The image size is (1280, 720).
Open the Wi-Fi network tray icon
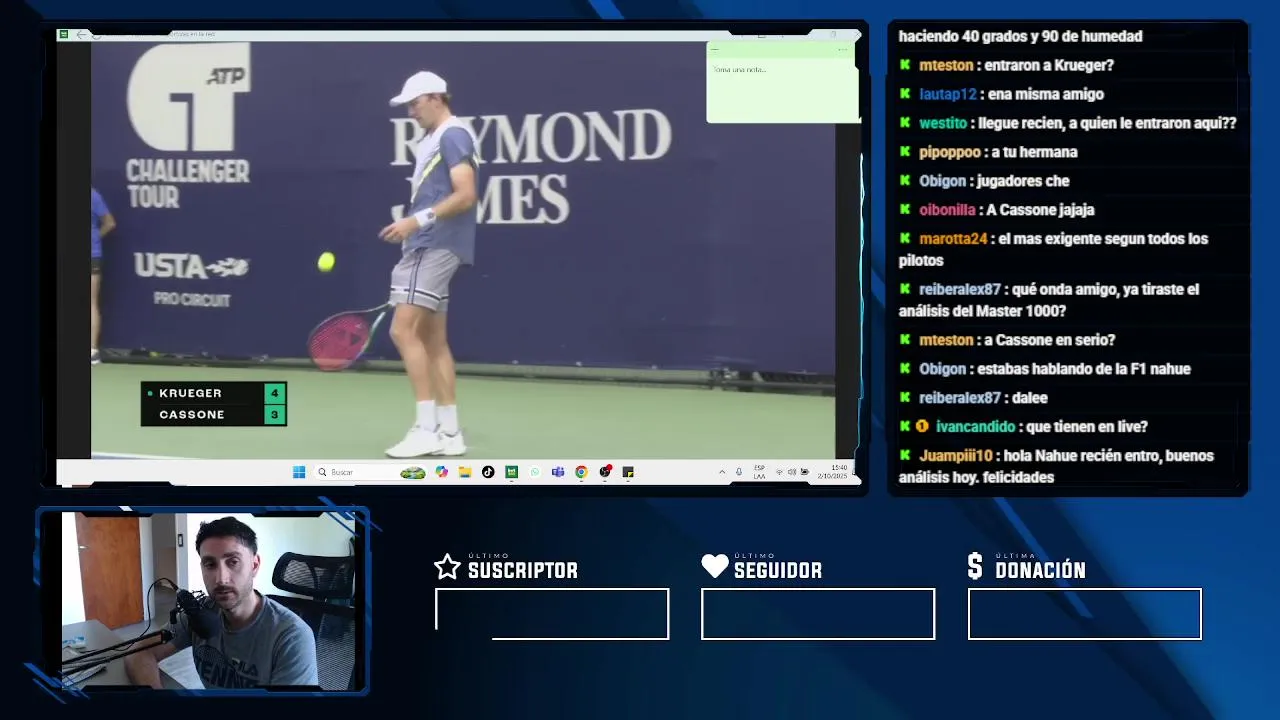tap(779, 472)
